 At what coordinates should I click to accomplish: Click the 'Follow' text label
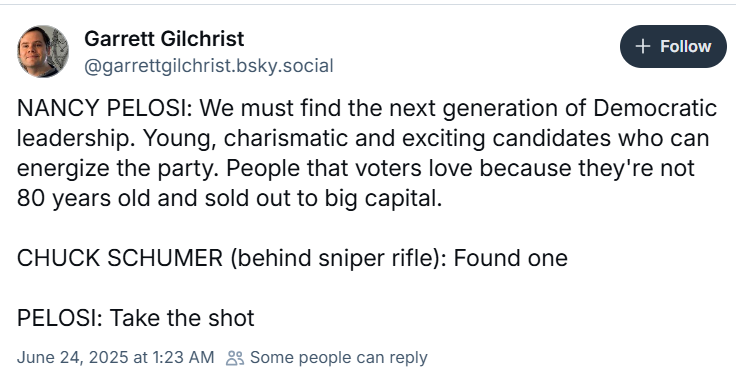point(686,46)
